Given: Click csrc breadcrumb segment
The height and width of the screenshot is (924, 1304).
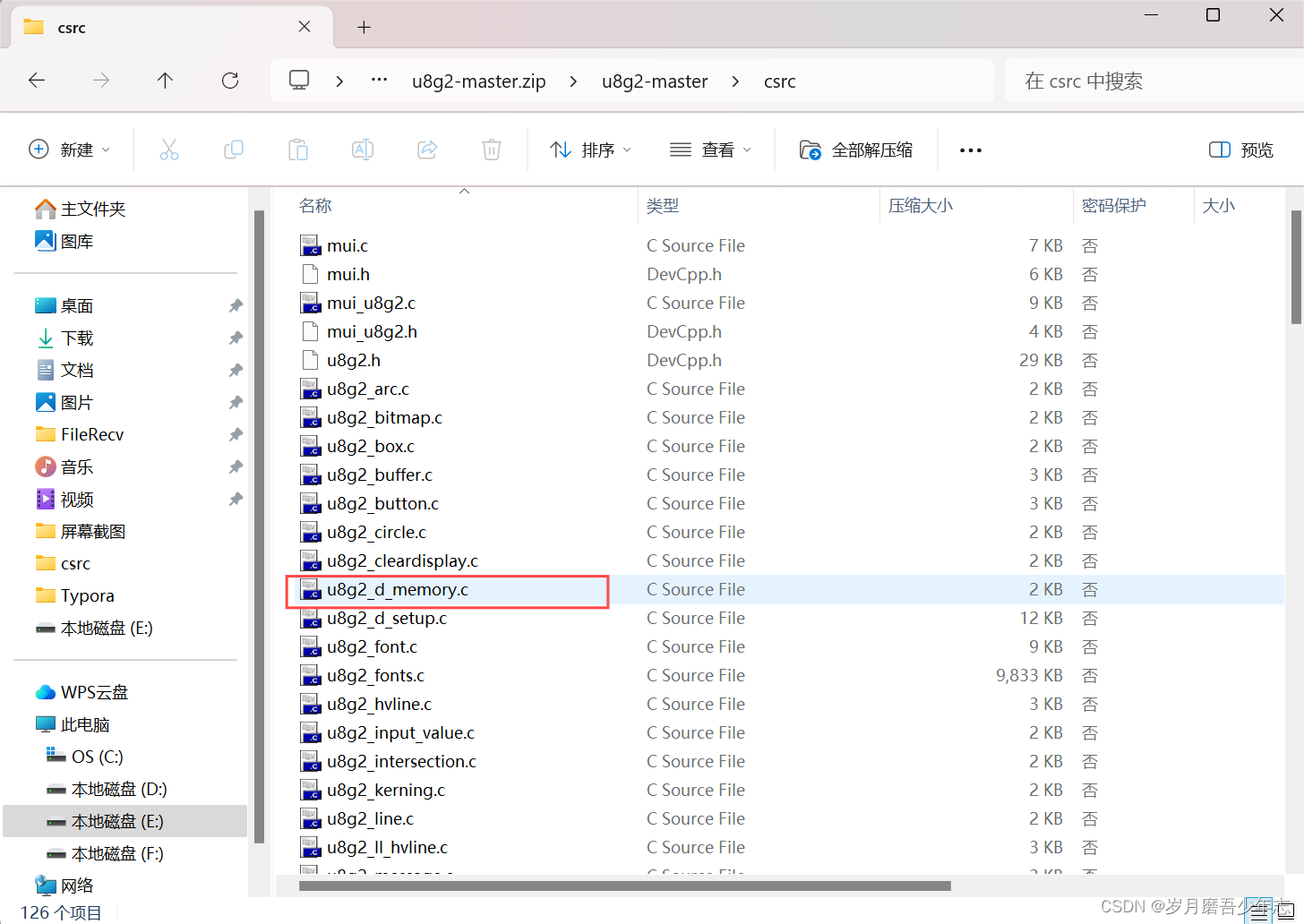Looking at the screenshot, I should tap(780, 81).
